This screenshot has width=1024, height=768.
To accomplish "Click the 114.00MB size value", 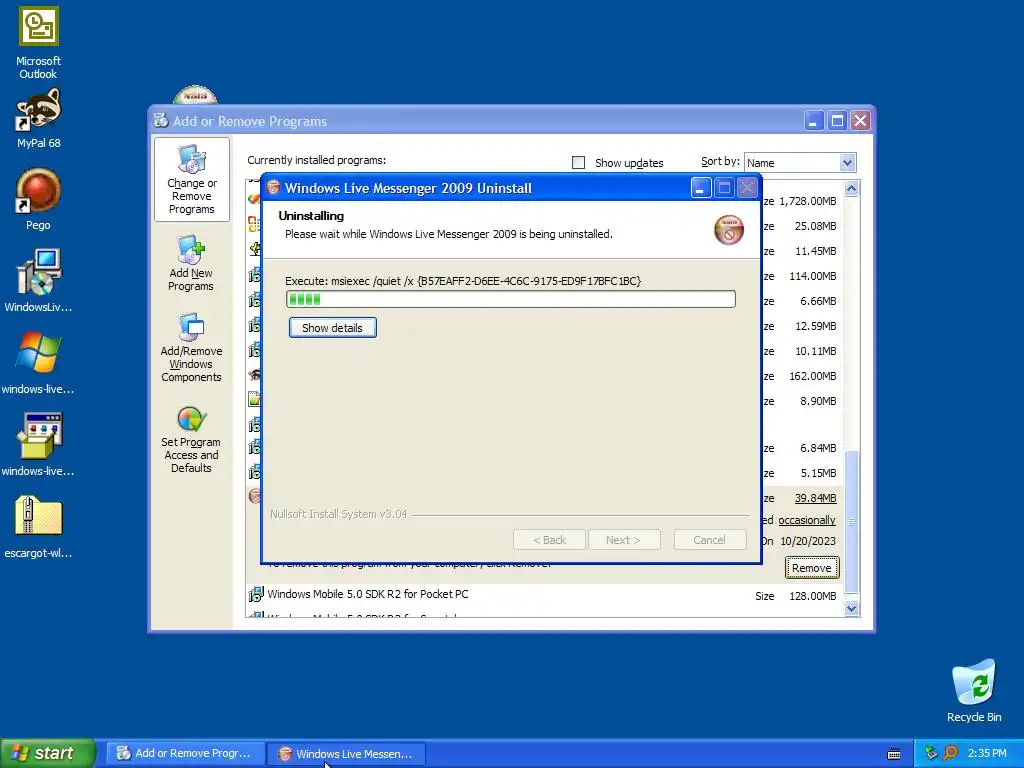I will point(812,276).
